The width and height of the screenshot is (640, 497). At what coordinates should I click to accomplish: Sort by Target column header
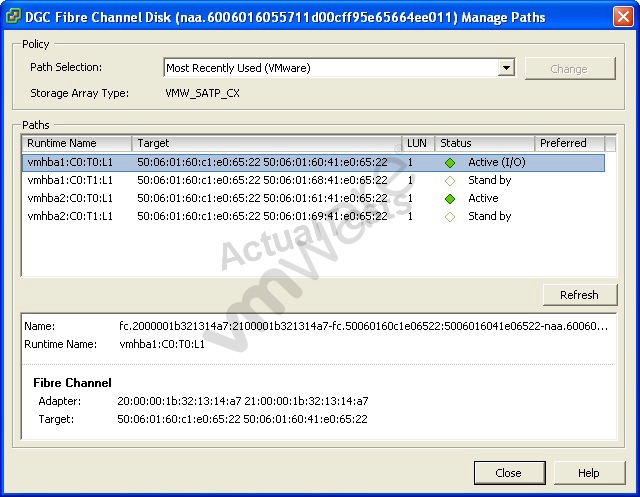(267, 143)
